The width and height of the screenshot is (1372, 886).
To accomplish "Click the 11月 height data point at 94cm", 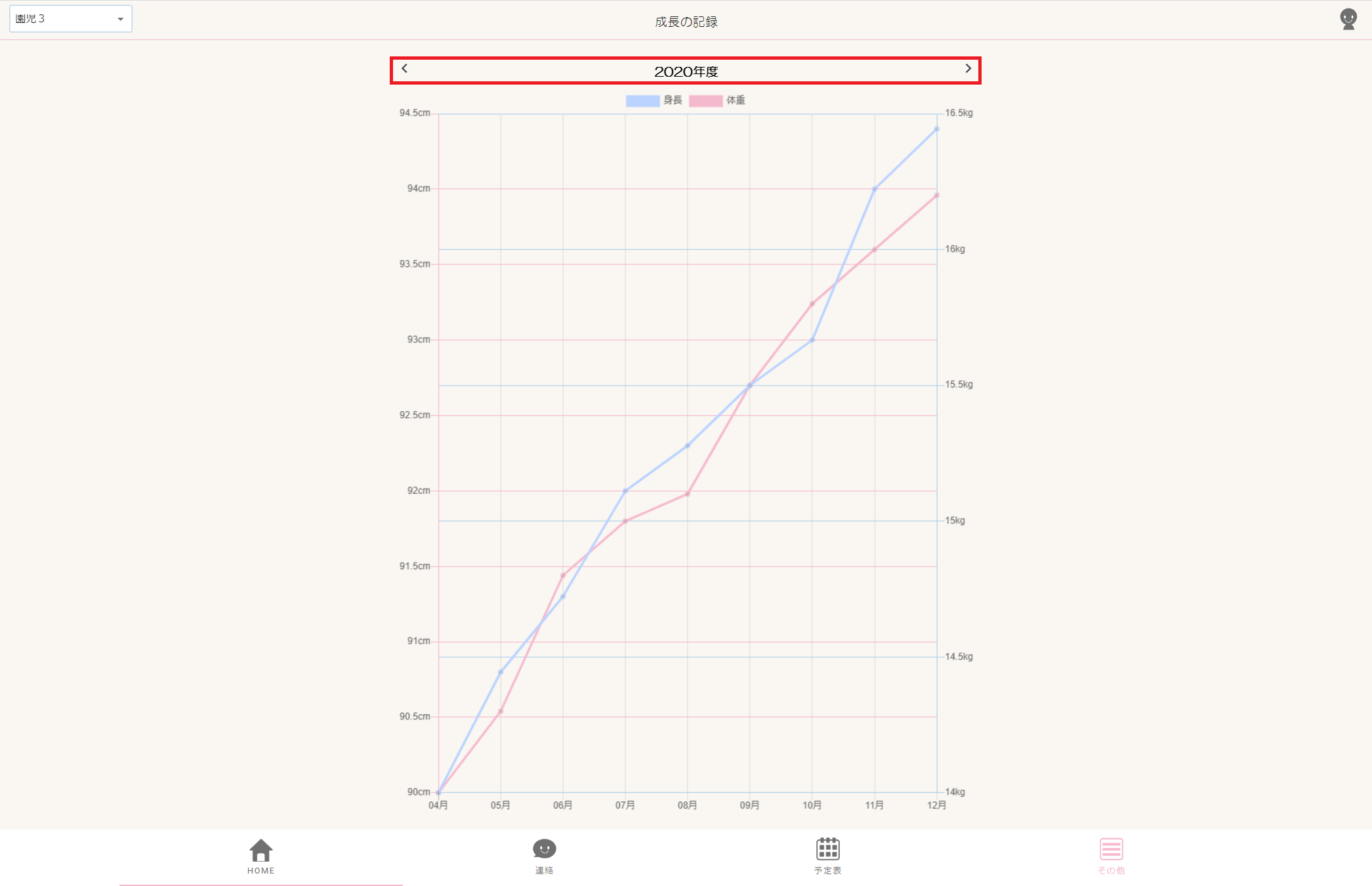I will 874,190.
